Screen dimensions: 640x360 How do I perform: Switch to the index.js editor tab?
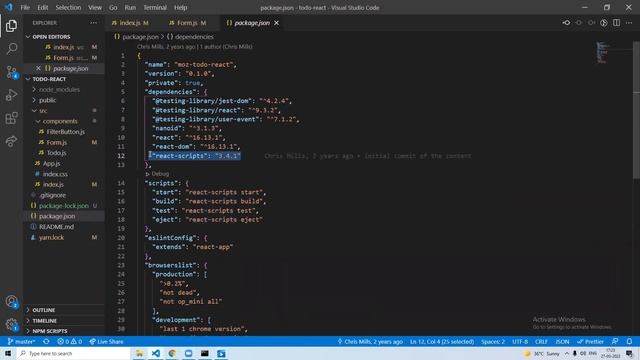130,23
